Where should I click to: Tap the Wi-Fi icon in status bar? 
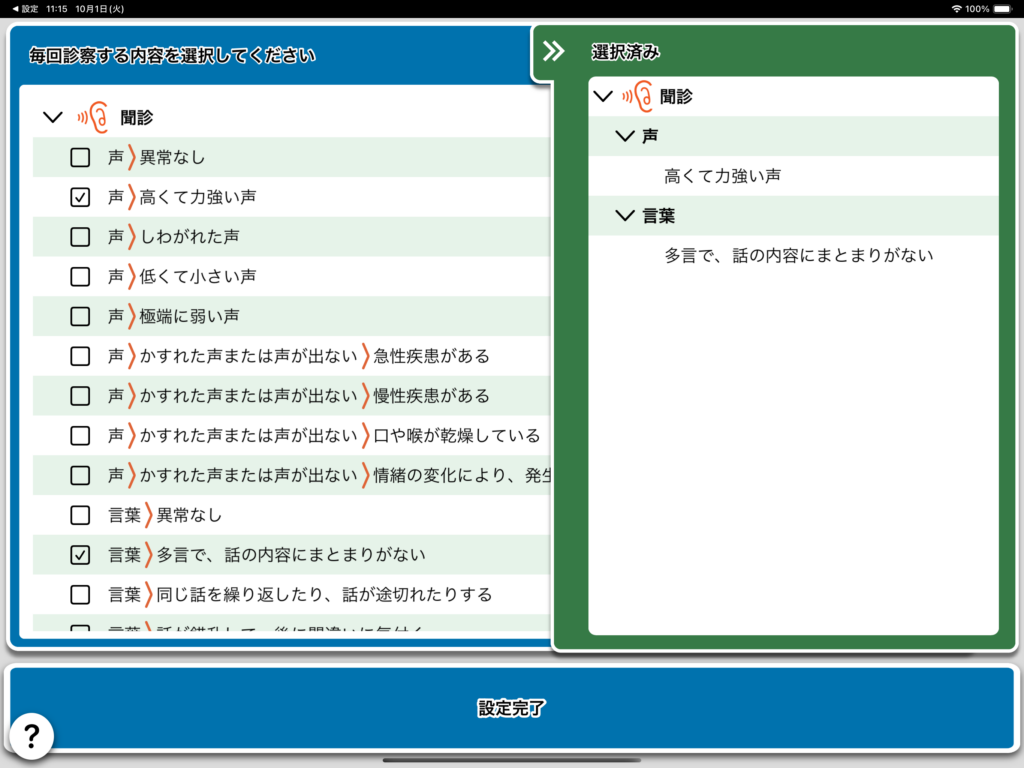tap(956, 8)
